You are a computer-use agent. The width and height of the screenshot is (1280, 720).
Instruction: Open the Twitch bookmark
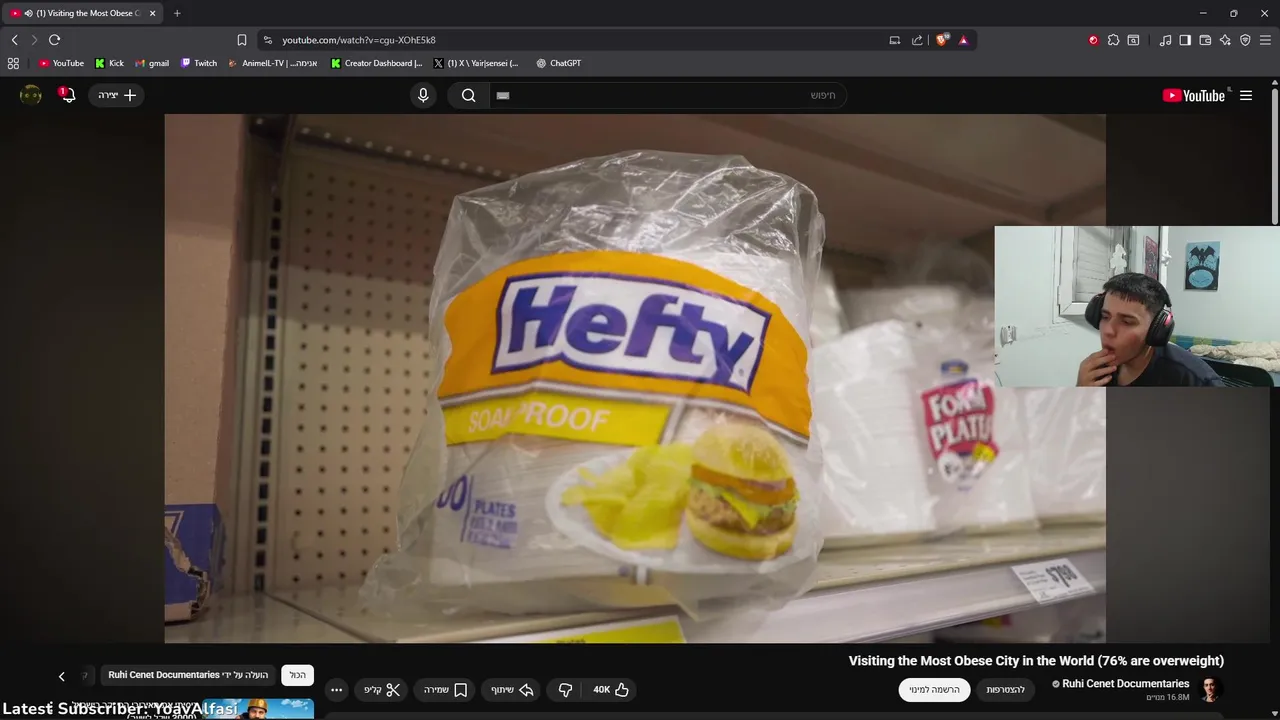[199, 63]
